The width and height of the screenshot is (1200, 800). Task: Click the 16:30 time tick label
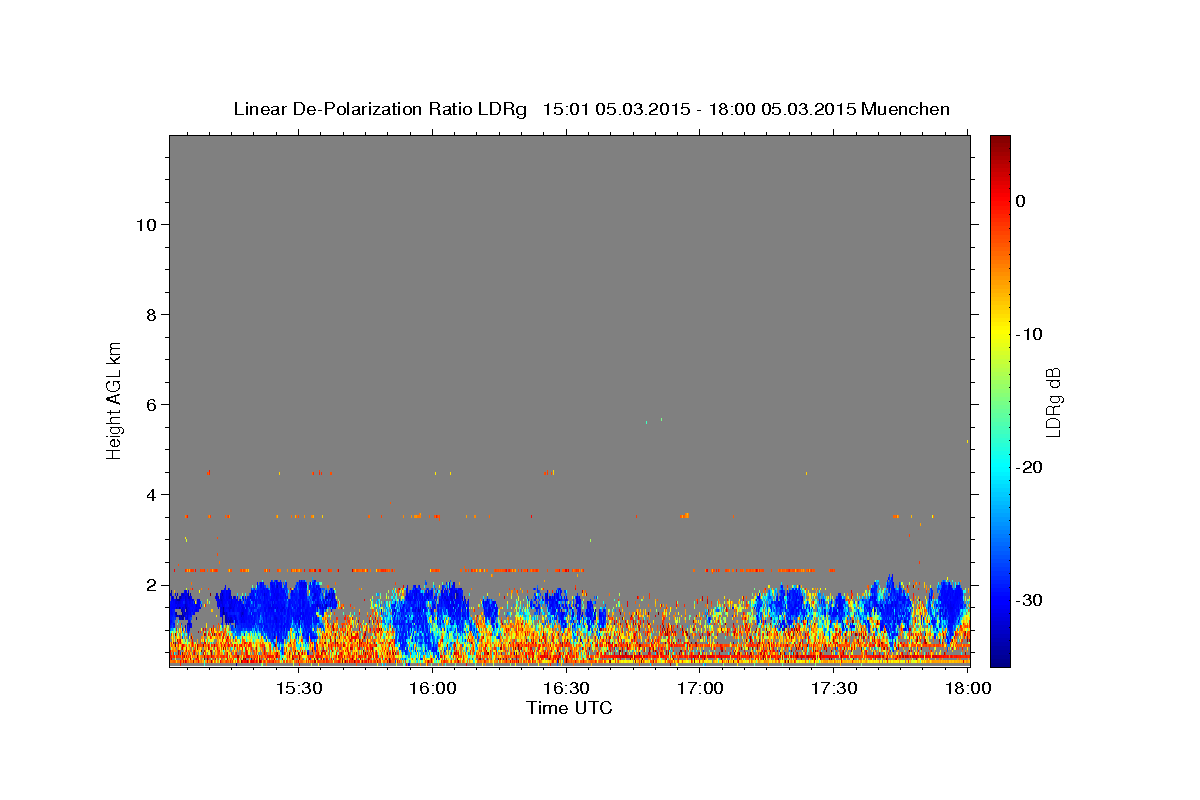(x=566, y=689)
